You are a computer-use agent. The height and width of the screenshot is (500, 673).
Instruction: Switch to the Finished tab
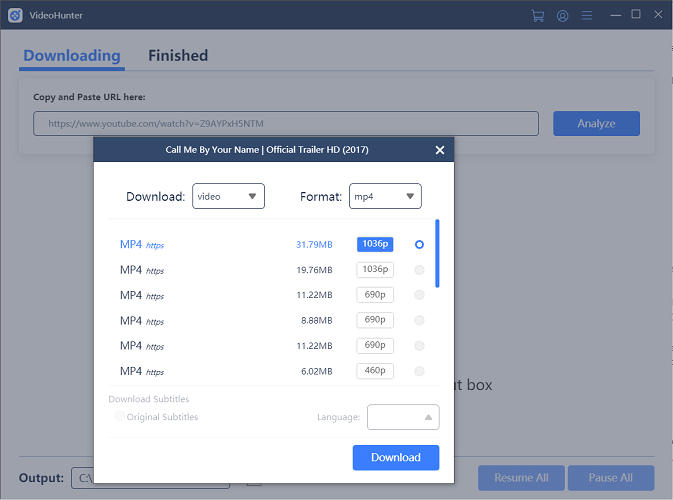(178, 56)
